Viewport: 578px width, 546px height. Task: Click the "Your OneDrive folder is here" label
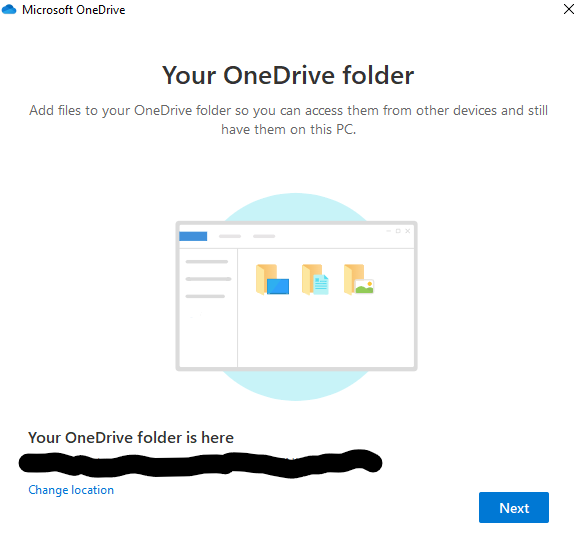pyautogui.click(x=131, y=438)
